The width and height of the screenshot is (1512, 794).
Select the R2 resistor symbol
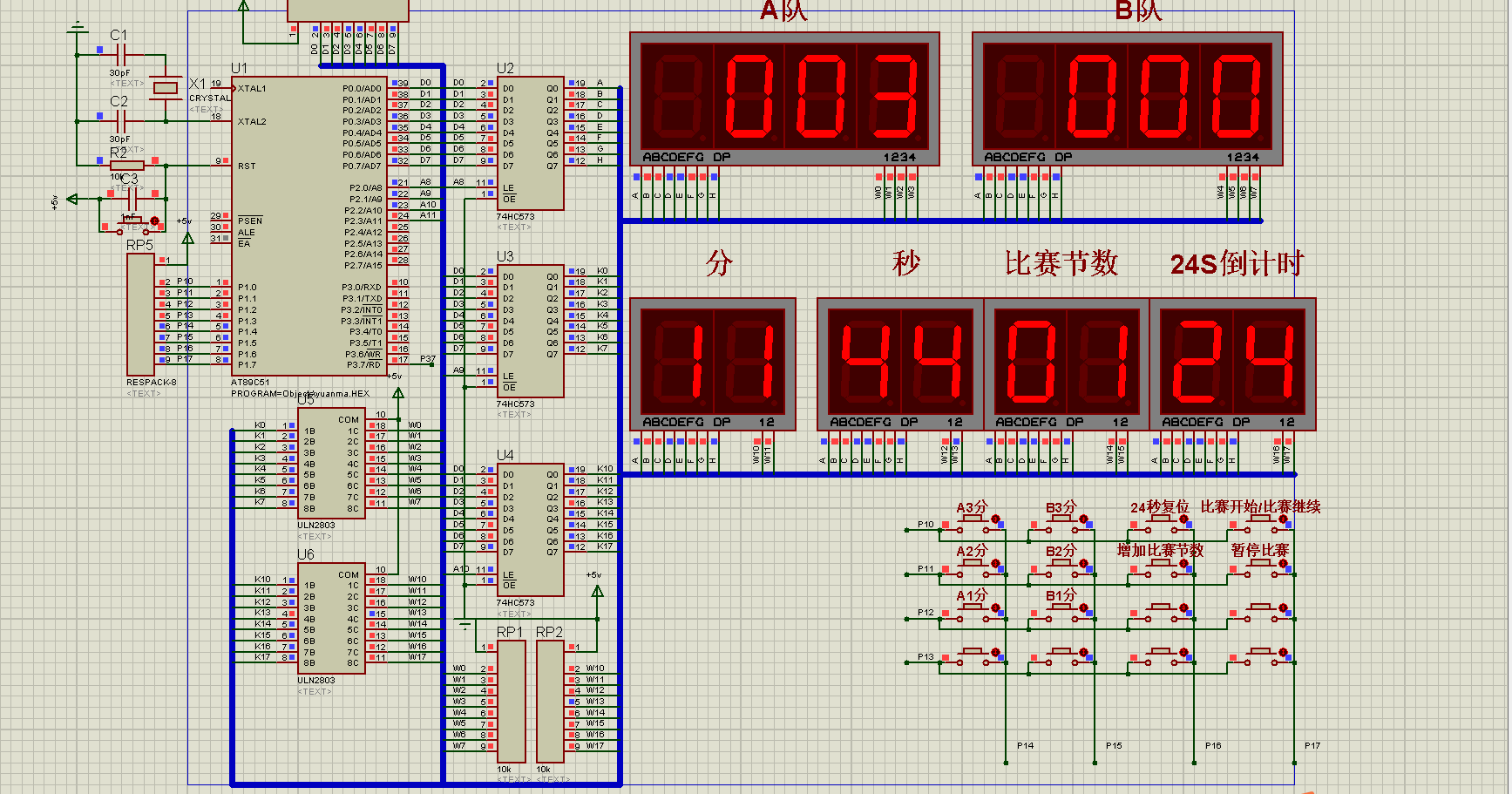pos(127,165)
